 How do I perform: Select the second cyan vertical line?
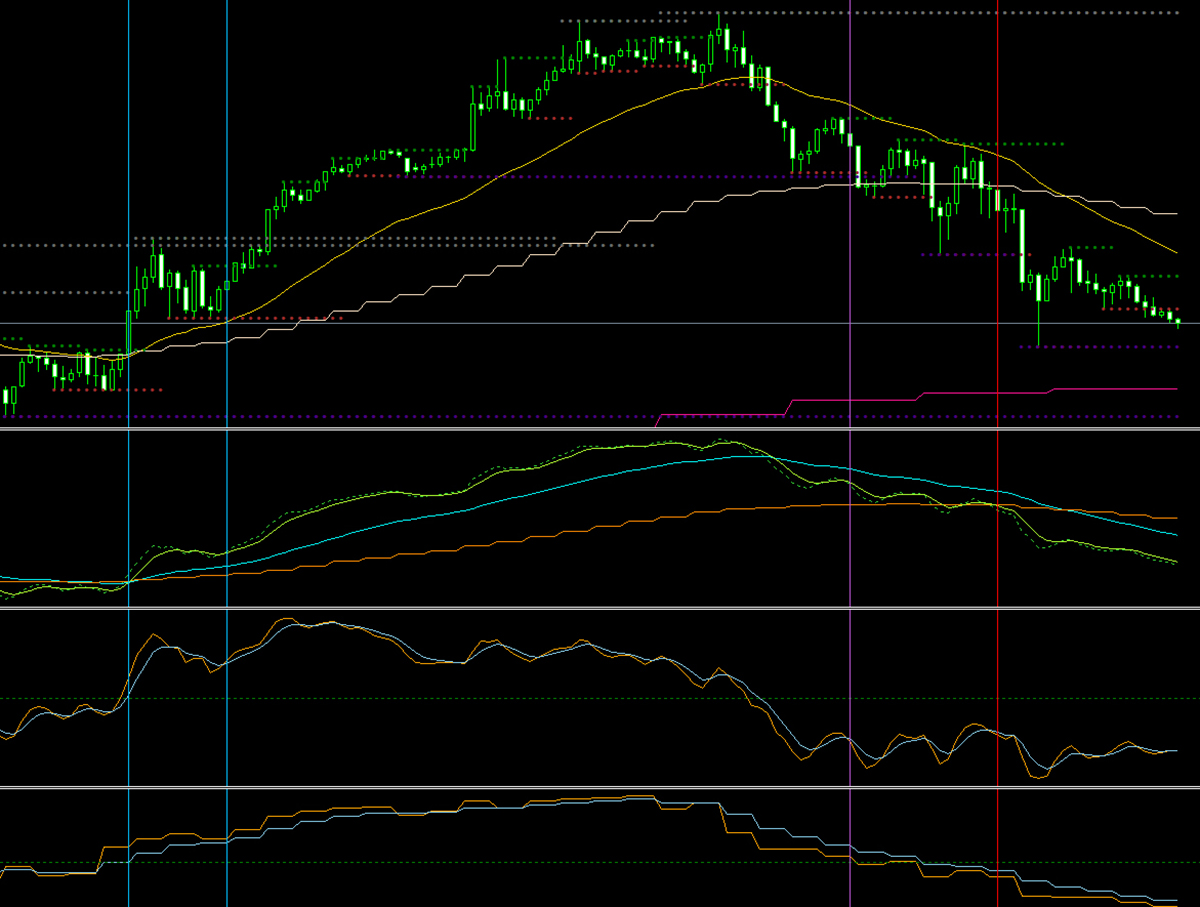(x=227, y=453)
